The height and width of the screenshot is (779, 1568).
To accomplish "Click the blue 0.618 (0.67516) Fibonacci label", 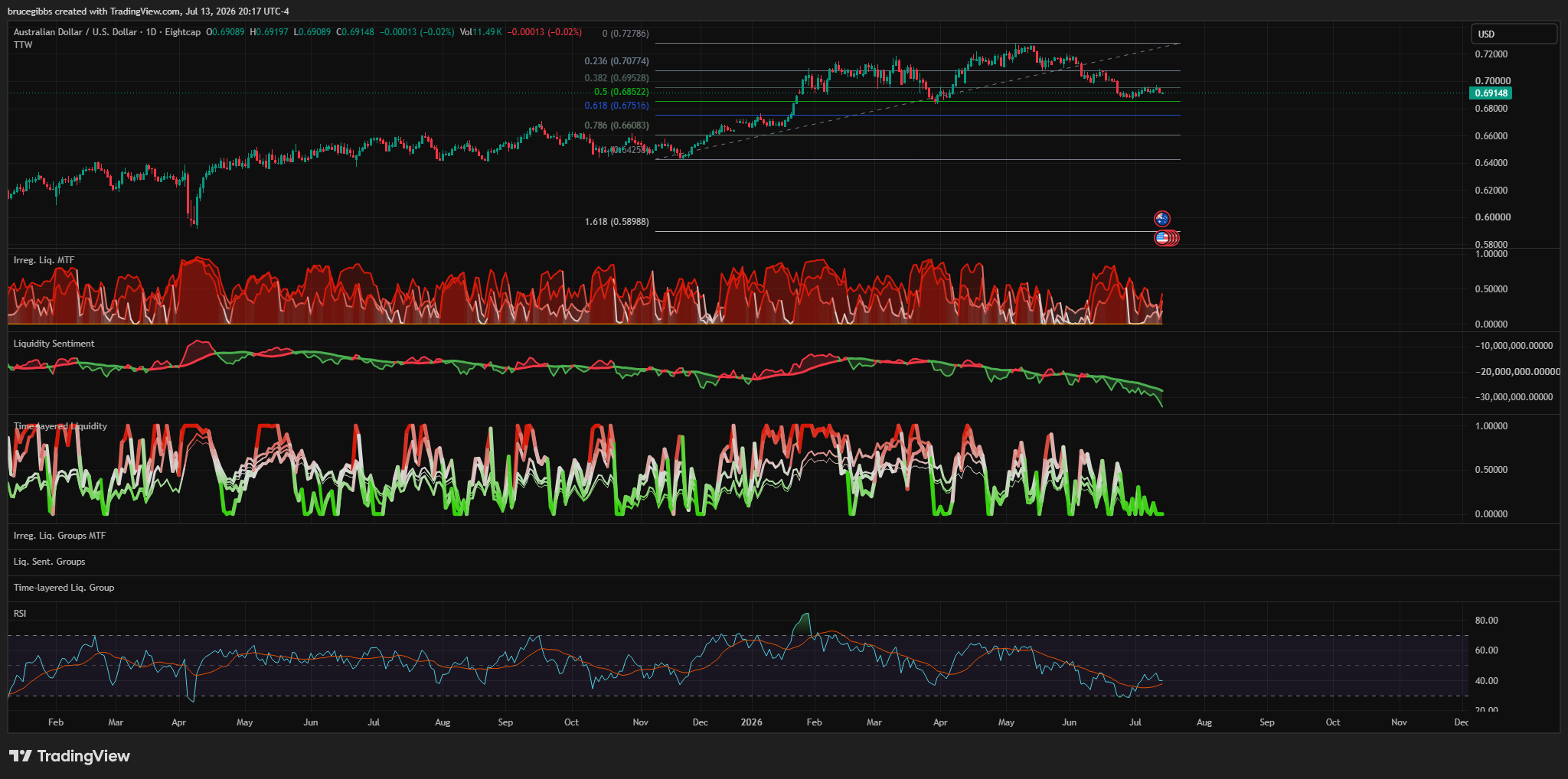I will point(616,106).
